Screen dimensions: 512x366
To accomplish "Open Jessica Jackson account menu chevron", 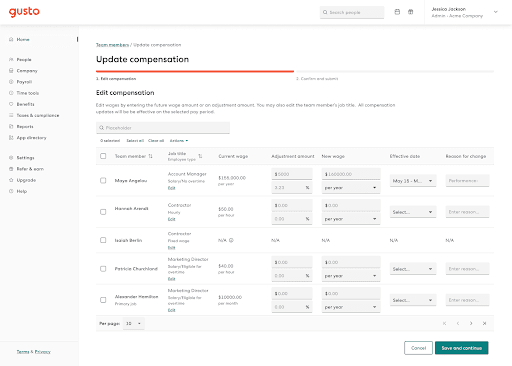I will (496, 12).
